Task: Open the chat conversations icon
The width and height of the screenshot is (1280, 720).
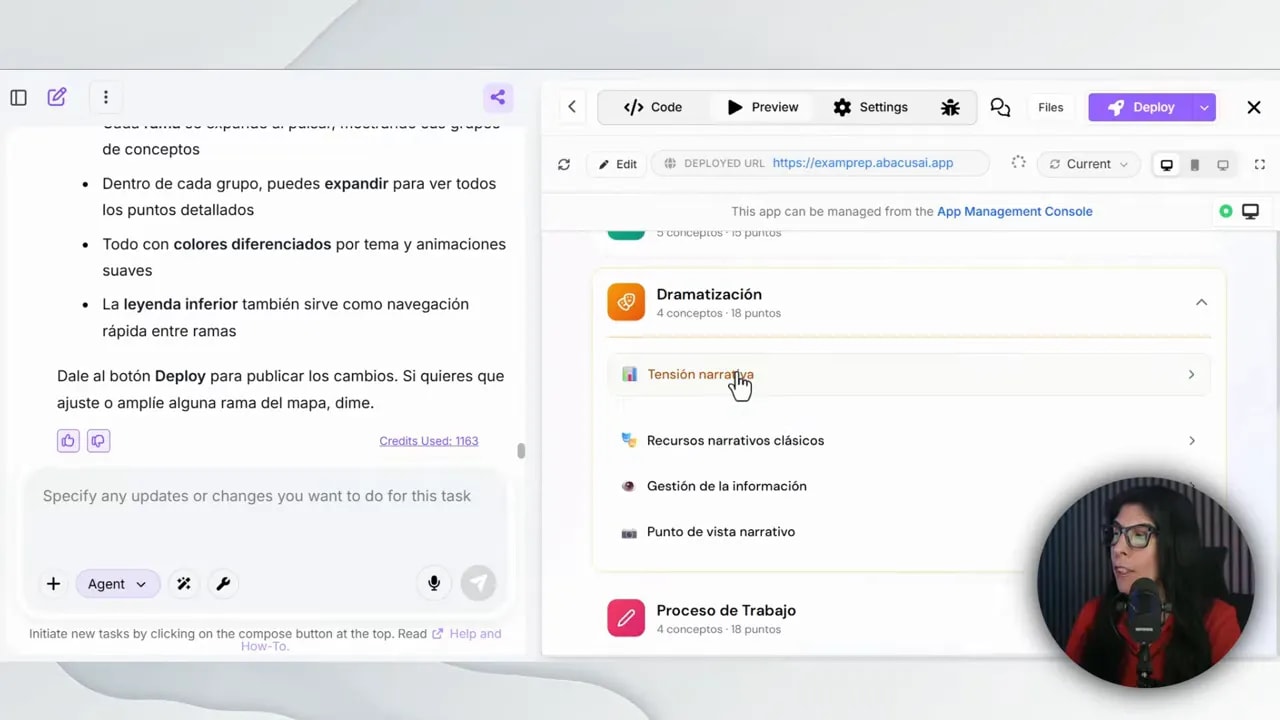Action: coord(1000,107)
